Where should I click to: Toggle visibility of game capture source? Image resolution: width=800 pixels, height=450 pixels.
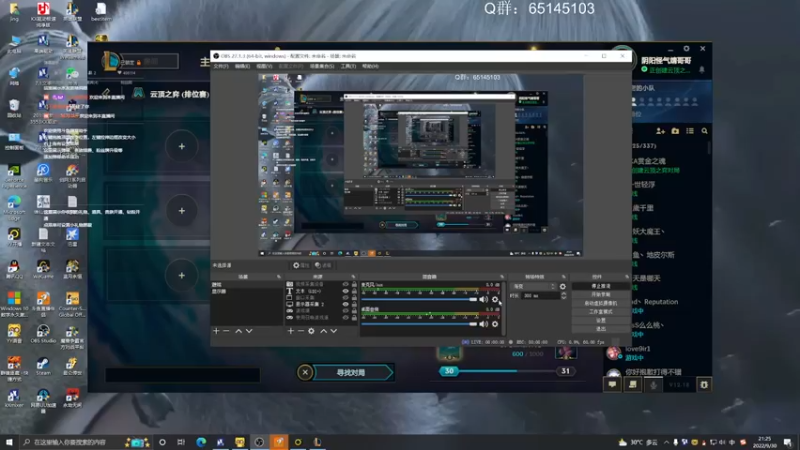(x=345, y=311)
